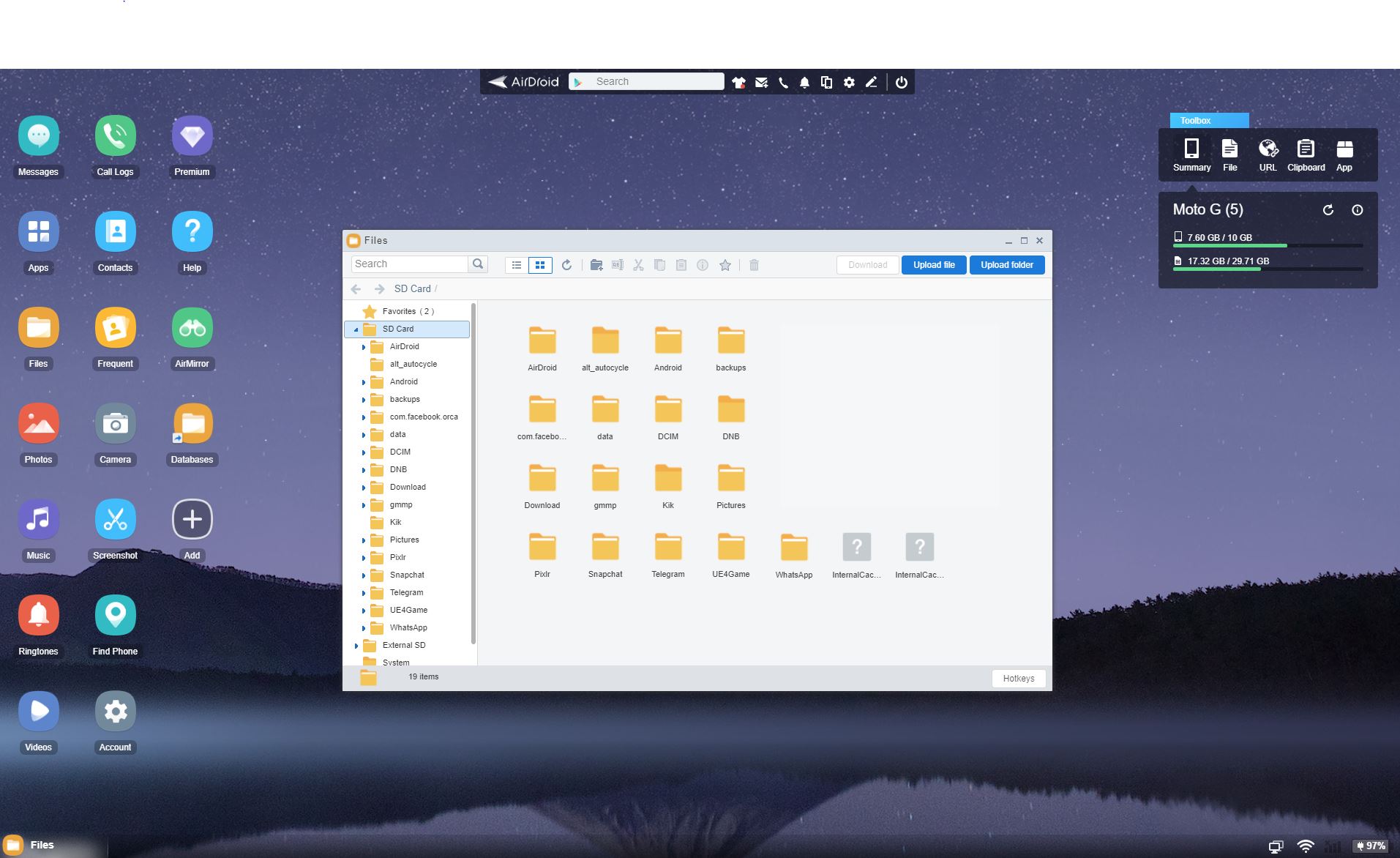Viewport: 1400px width, 858px height.
Task: Expand Download folder in tree
Action: click(364, 488)
